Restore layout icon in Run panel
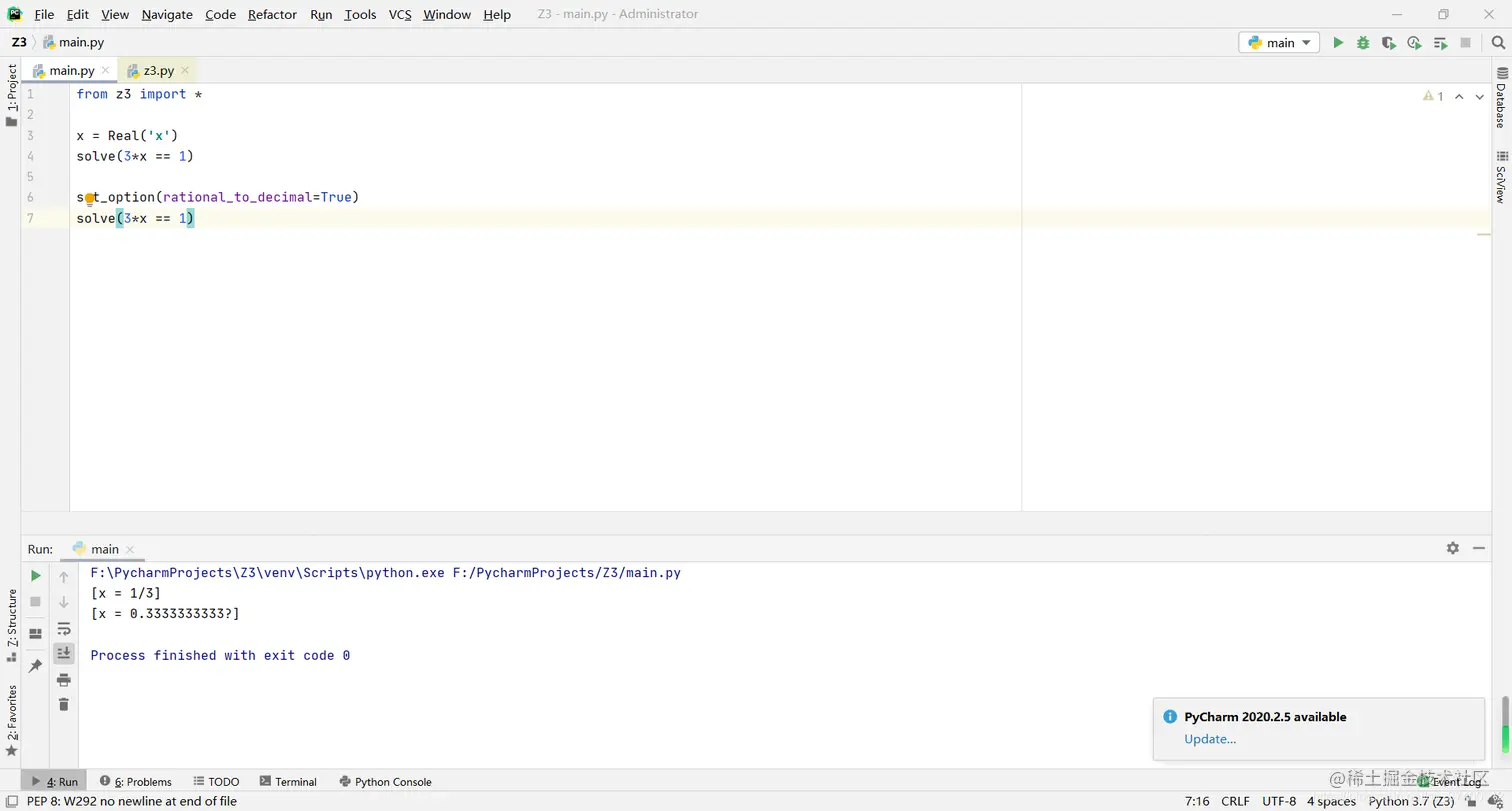1512x811 pixels. coord(36,634)
